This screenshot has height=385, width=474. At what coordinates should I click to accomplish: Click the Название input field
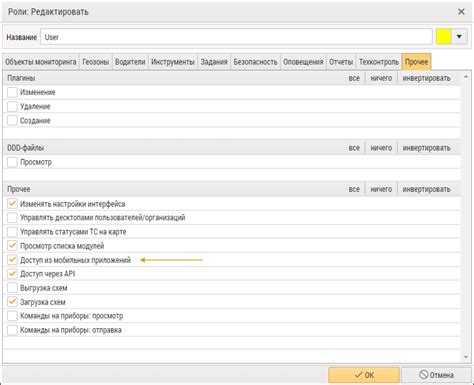(236, 37)
